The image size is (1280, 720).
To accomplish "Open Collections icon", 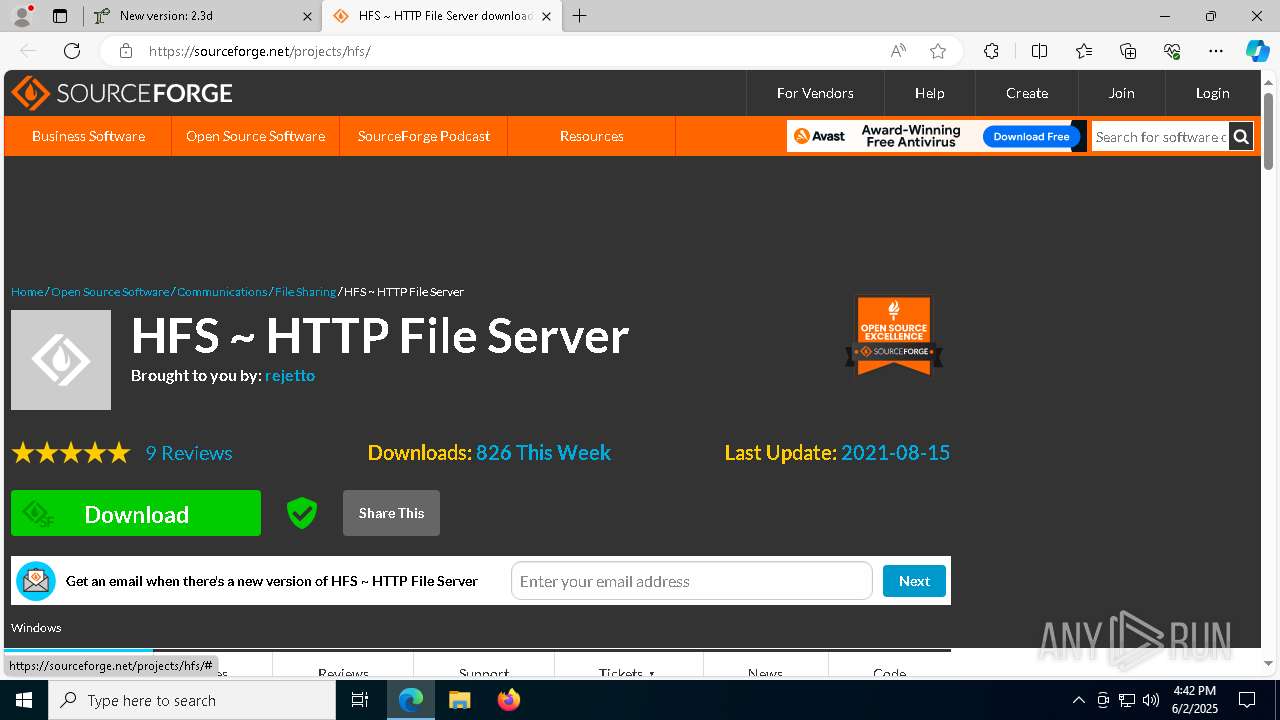I will [x=1128, y=51].
